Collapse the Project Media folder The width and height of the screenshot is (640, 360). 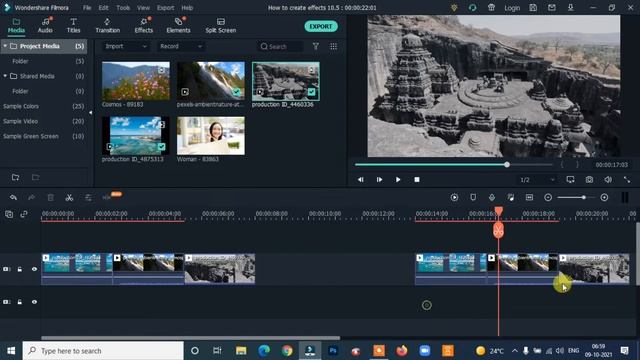point(5,46)
